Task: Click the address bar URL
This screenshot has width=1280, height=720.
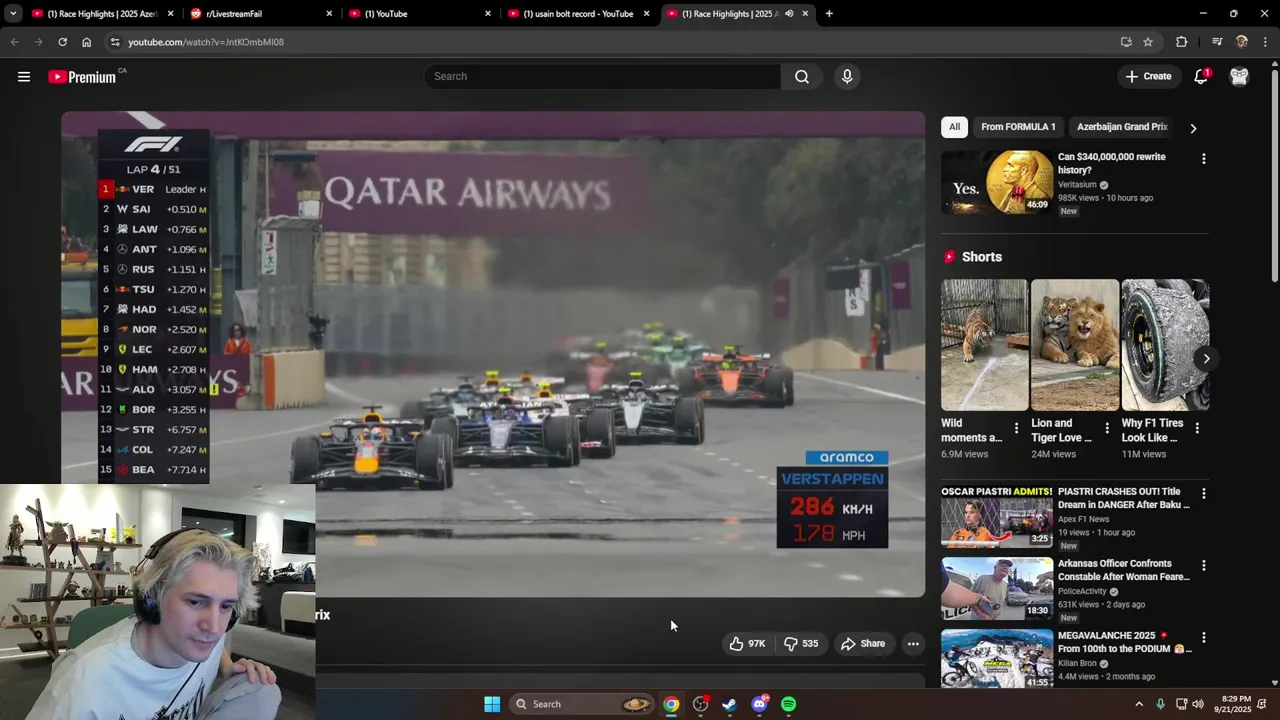Action: pos(206,42)
